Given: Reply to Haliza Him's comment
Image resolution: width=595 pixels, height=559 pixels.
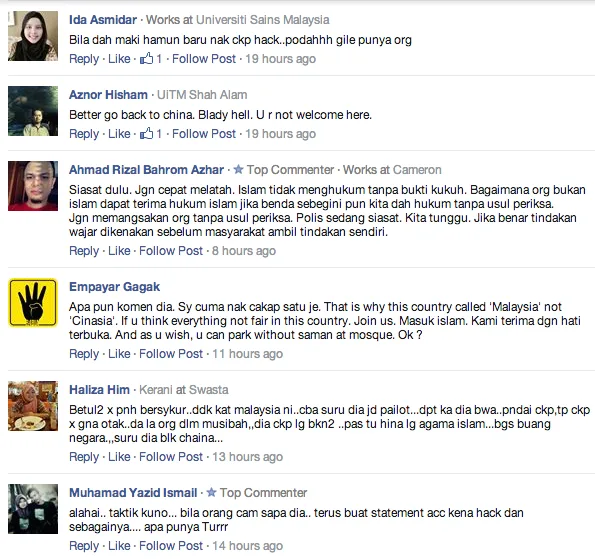Looking at the screenshot, I should (x=84, y=457).
